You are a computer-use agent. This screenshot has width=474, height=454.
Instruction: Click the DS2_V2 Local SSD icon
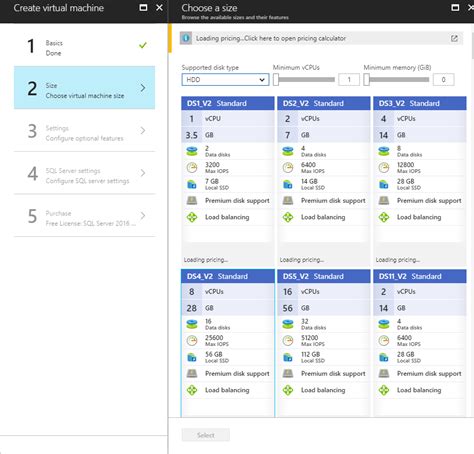[288, 184]
